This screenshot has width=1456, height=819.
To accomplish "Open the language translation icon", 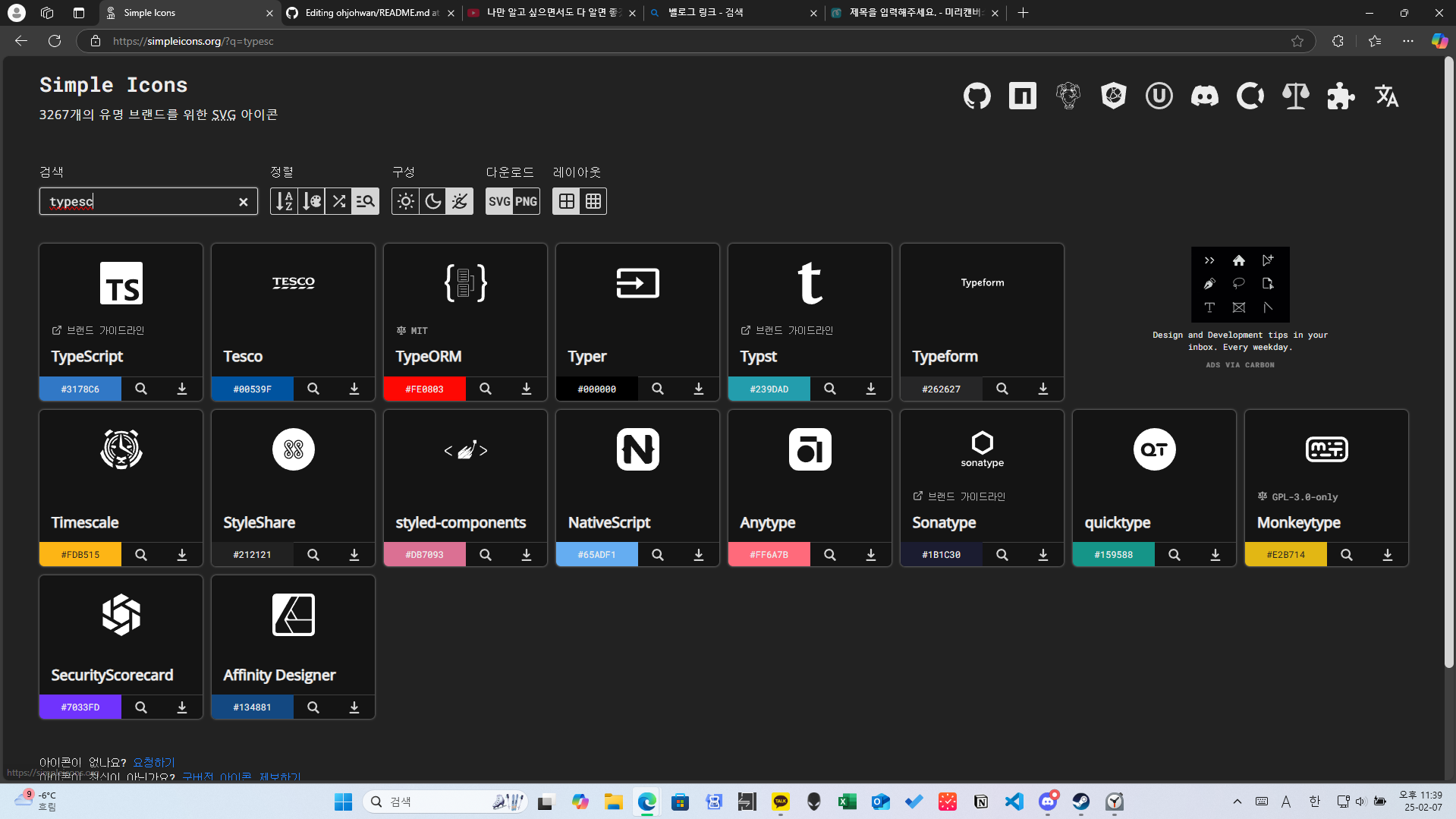I will (1387, 96).
